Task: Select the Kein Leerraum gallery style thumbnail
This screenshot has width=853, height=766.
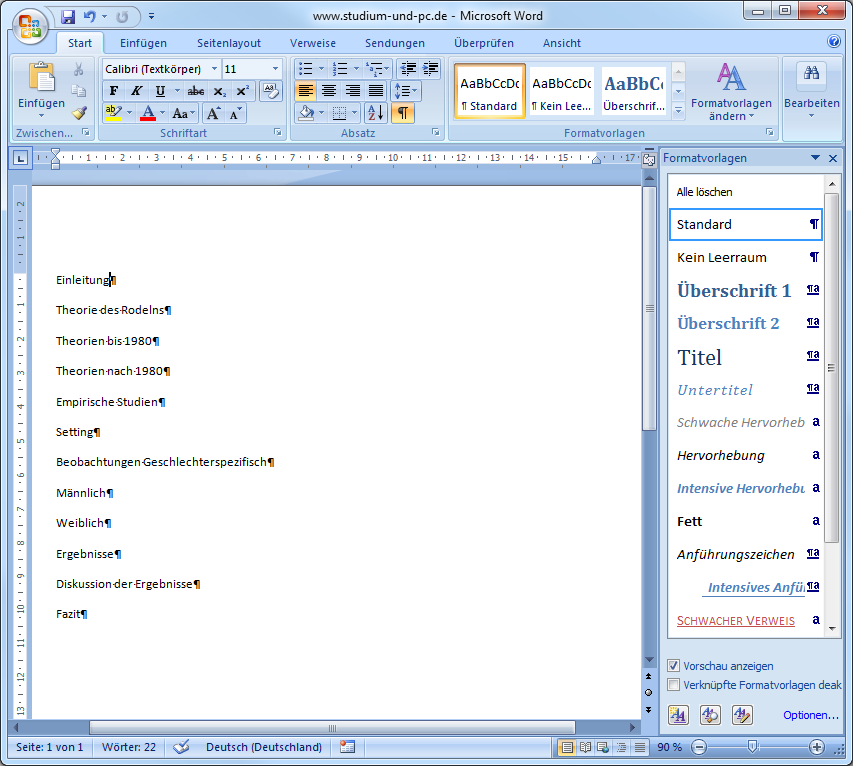Action: pyautogui.click(x=562, y=91)
